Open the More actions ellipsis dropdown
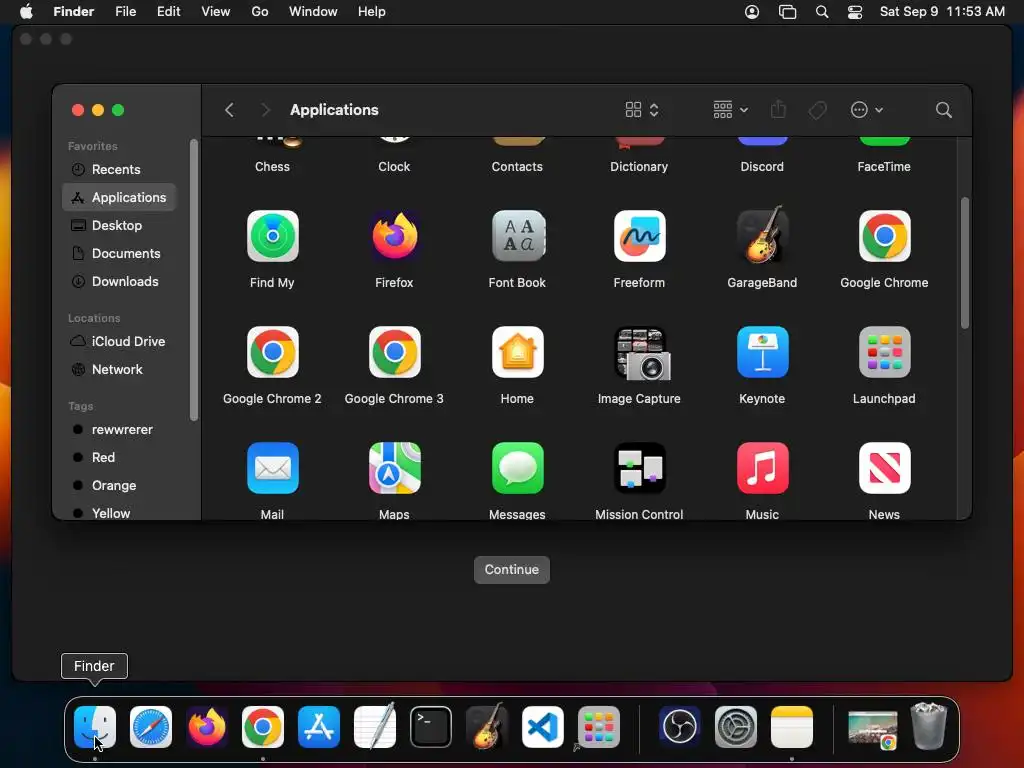 coord(867,110)
